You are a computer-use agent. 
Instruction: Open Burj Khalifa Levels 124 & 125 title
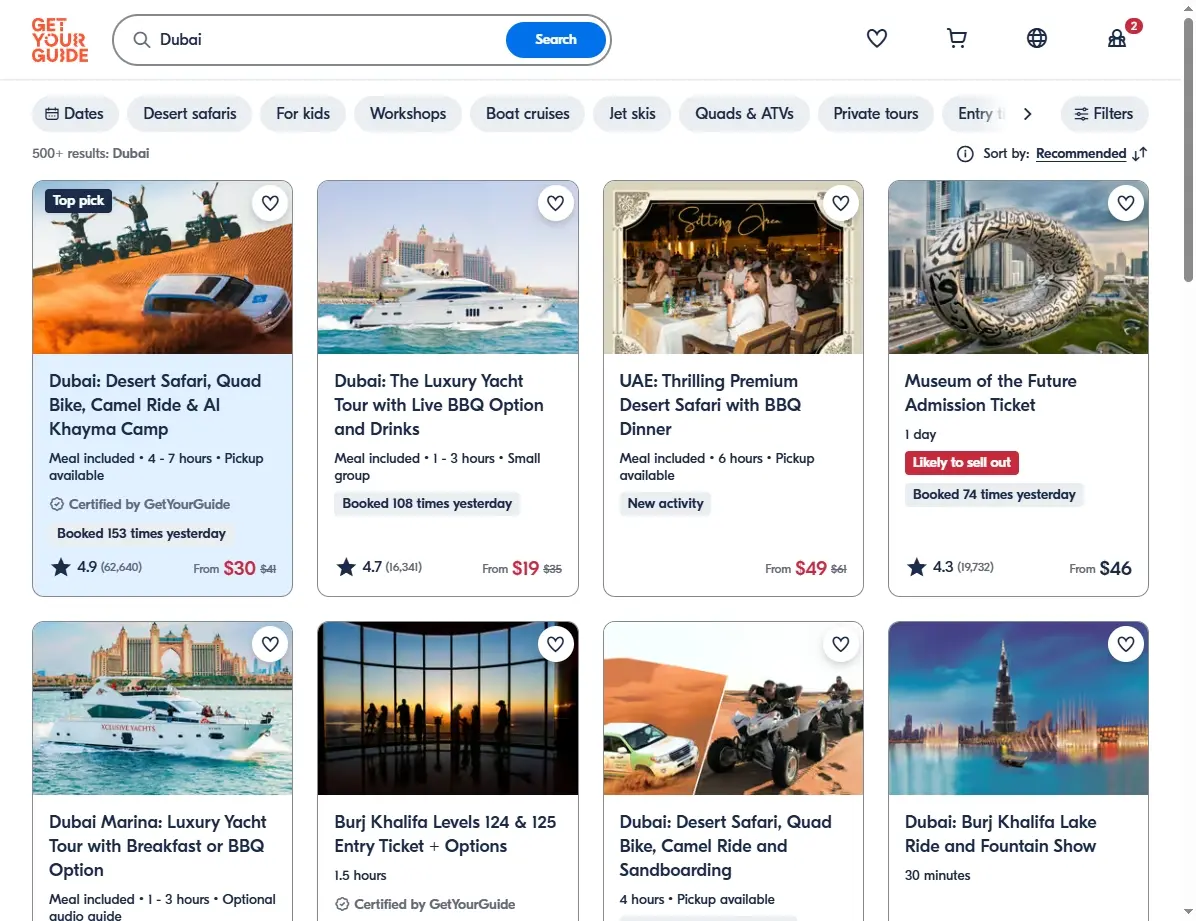pyautogui.click(x=445, y=834)
